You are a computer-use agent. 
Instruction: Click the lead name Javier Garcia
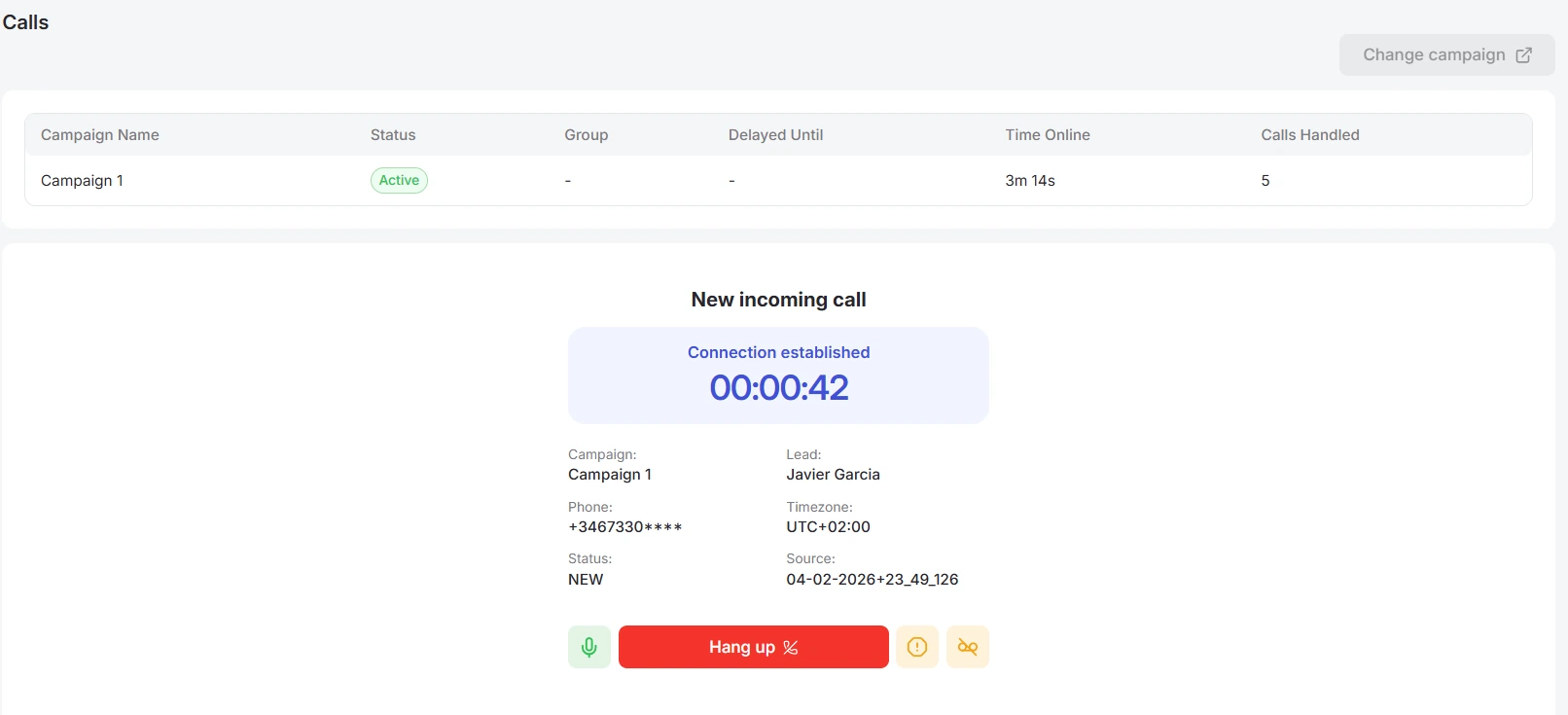(x=834, y=475)
